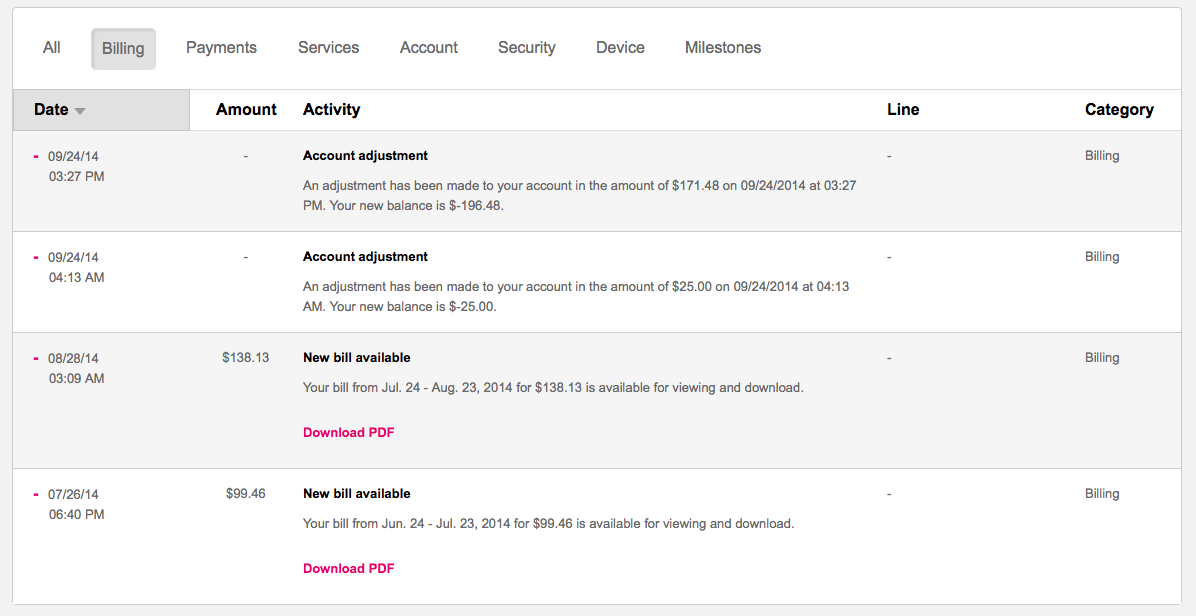Select the Device tab
1196x616 pixels.
[620, 48]
